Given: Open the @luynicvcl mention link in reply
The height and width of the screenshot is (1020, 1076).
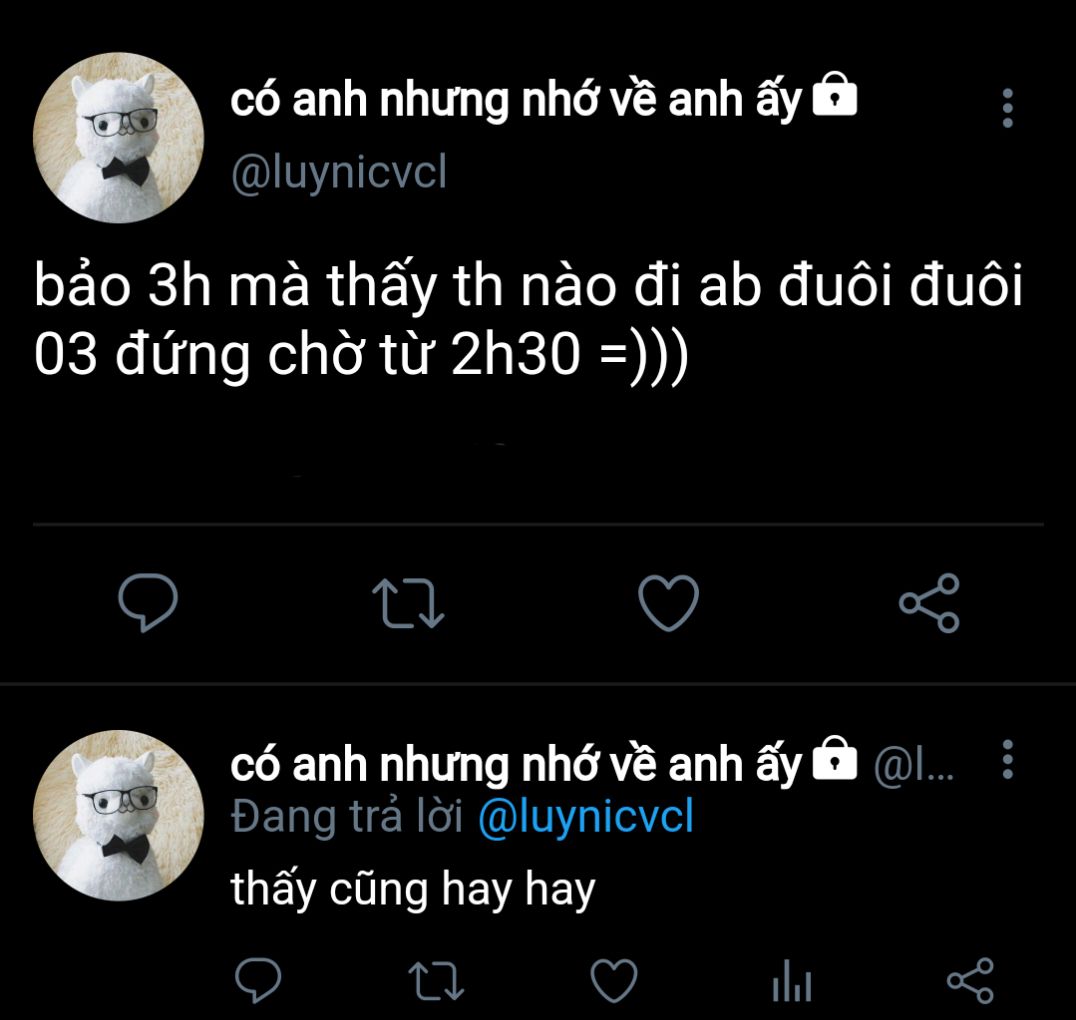Looking at the screenshot, I should pos(585,817).
